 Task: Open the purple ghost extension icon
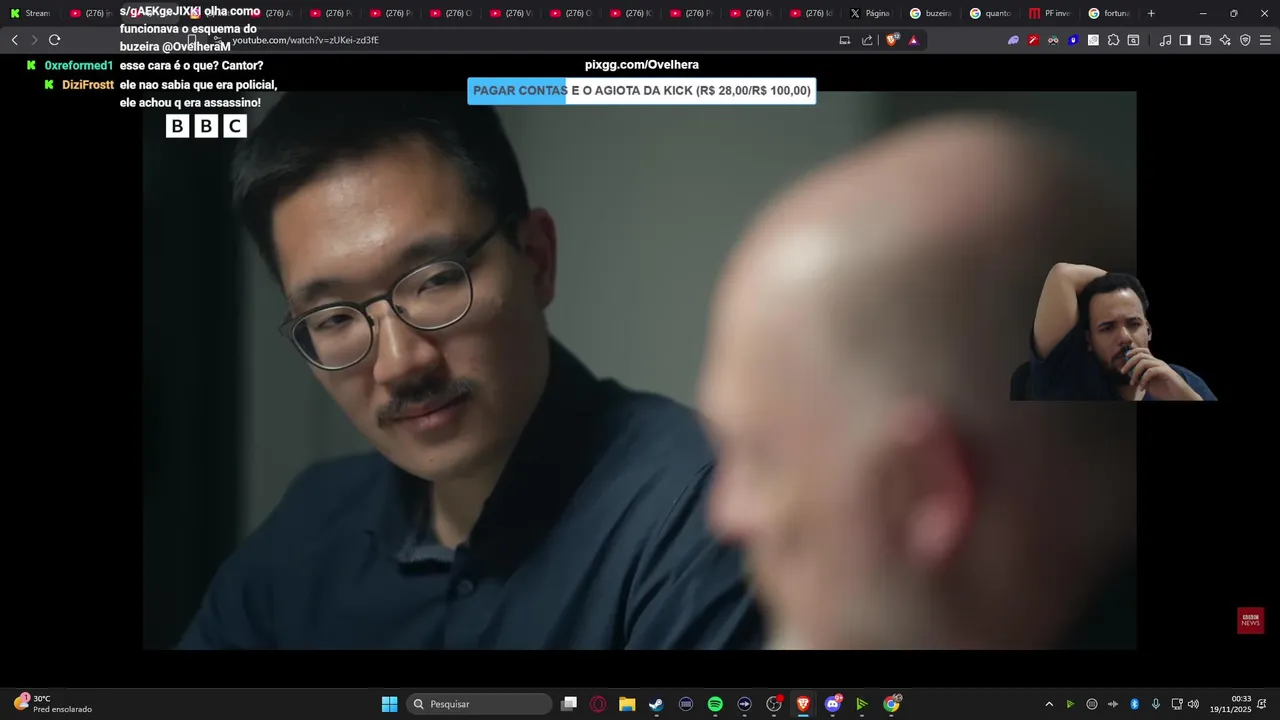tap(1013, 40)
